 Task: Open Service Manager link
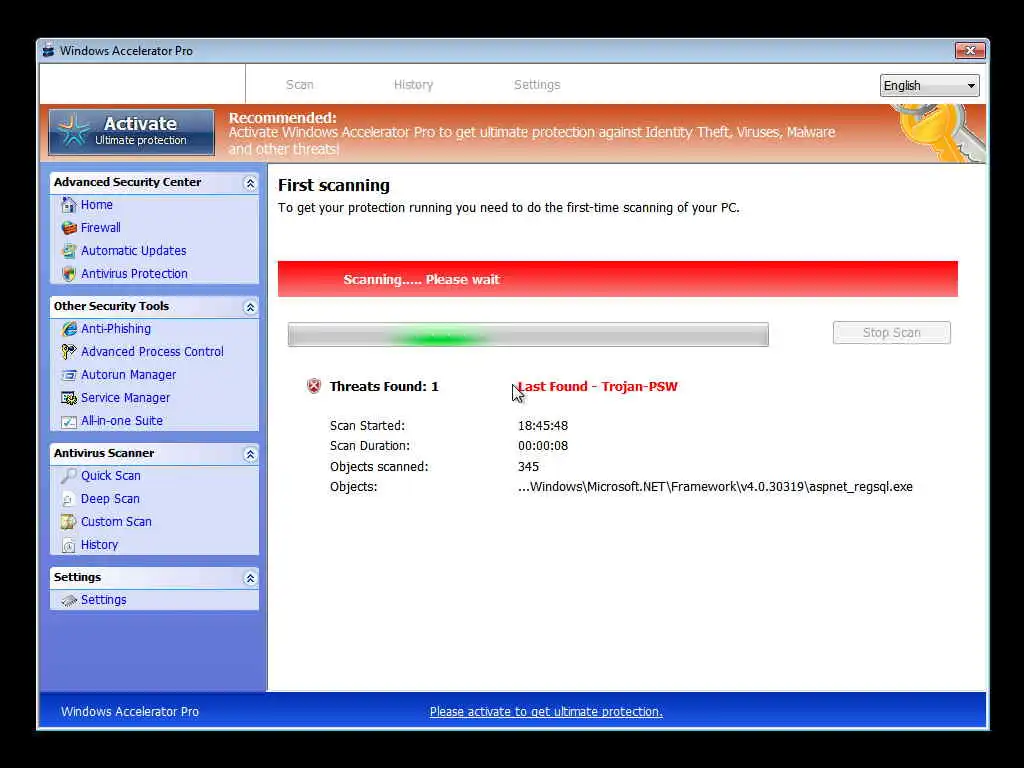[x=125, y=398]
